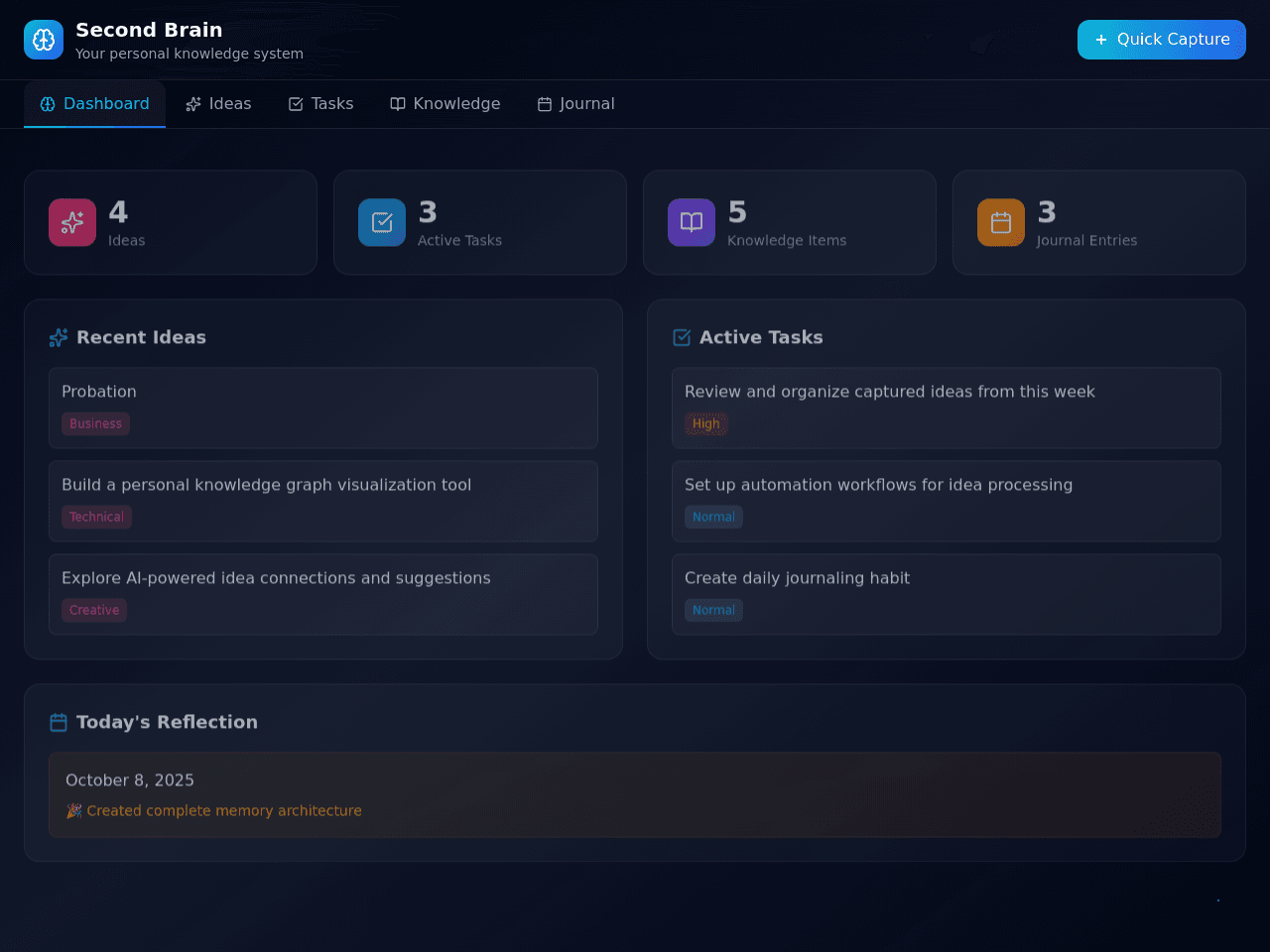Click the purple book Knowledge Items icon
Screen dimensions: 1270x952
tap(692, 222)
